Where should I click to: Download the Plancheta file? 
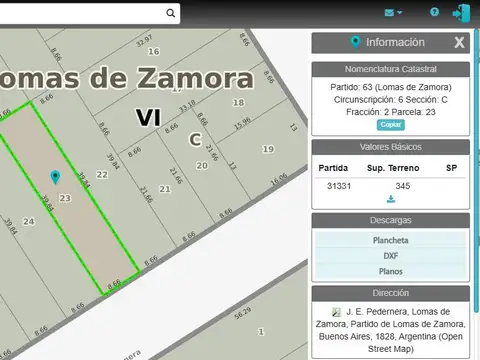pyautogui.click(x=391, y=240)
